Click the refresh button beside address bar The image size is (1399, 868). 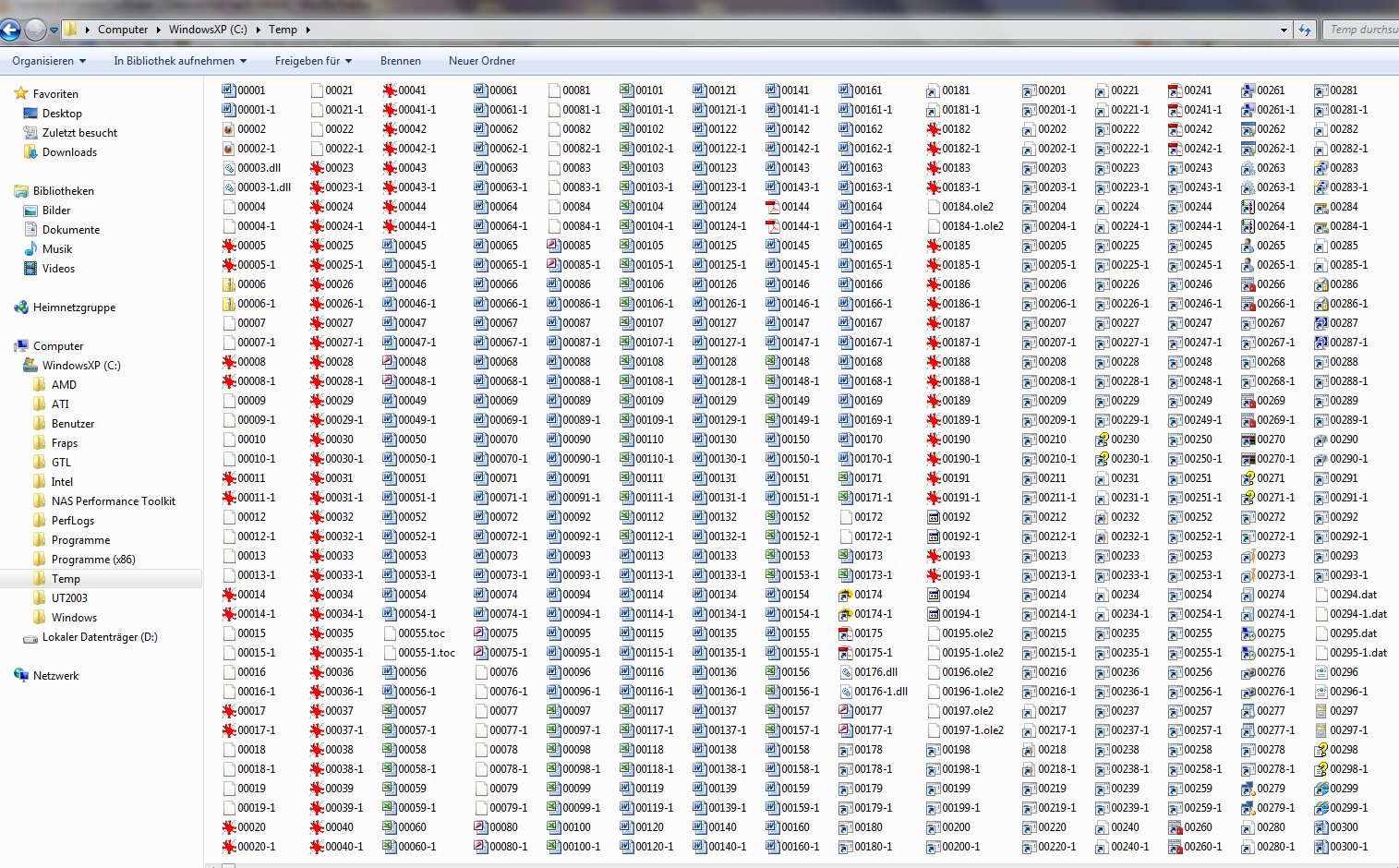click(x=1305, y=30)
